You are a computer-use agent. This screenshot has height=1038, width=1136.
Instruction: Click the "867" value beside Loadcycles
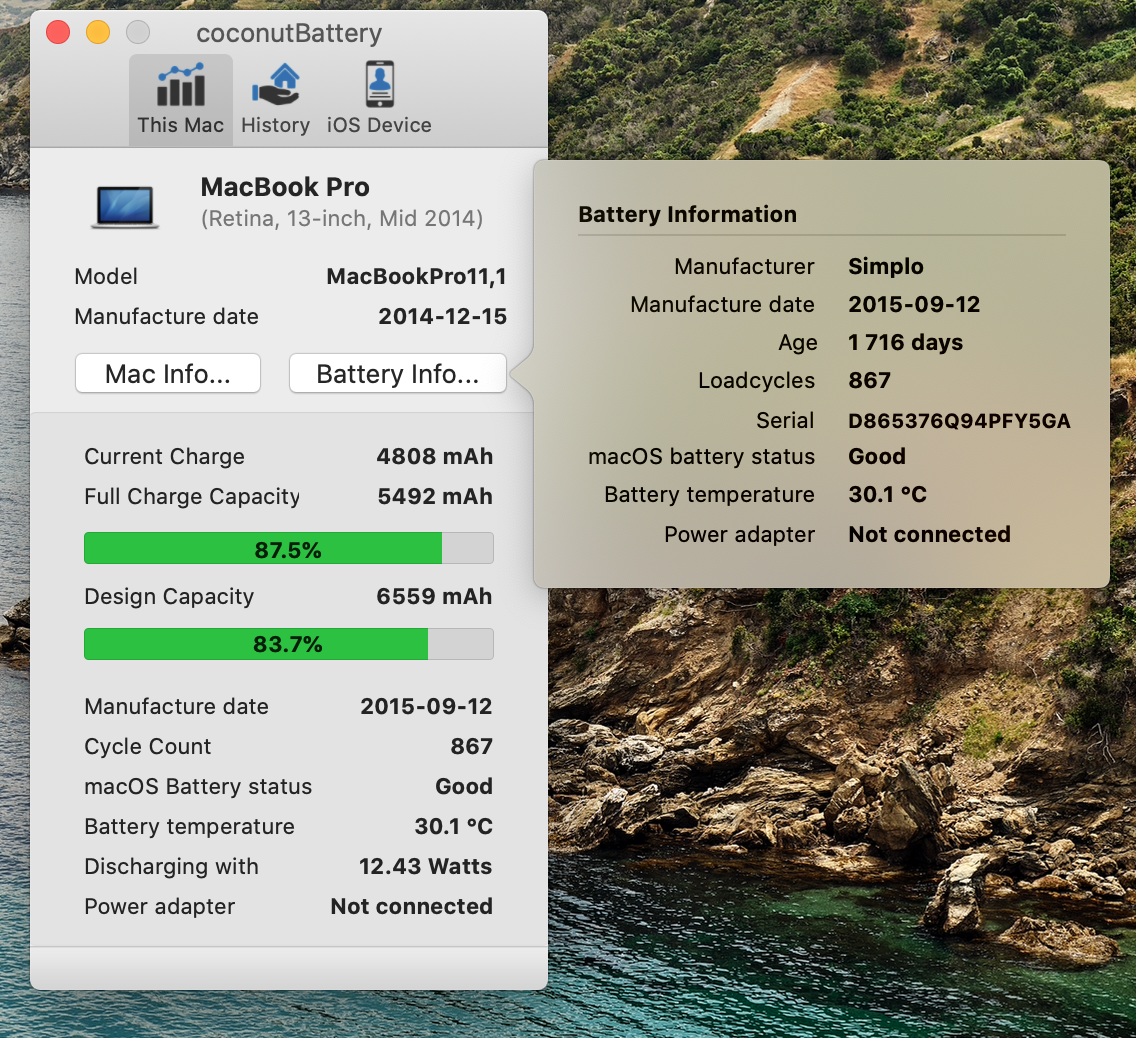click(869, 380)
